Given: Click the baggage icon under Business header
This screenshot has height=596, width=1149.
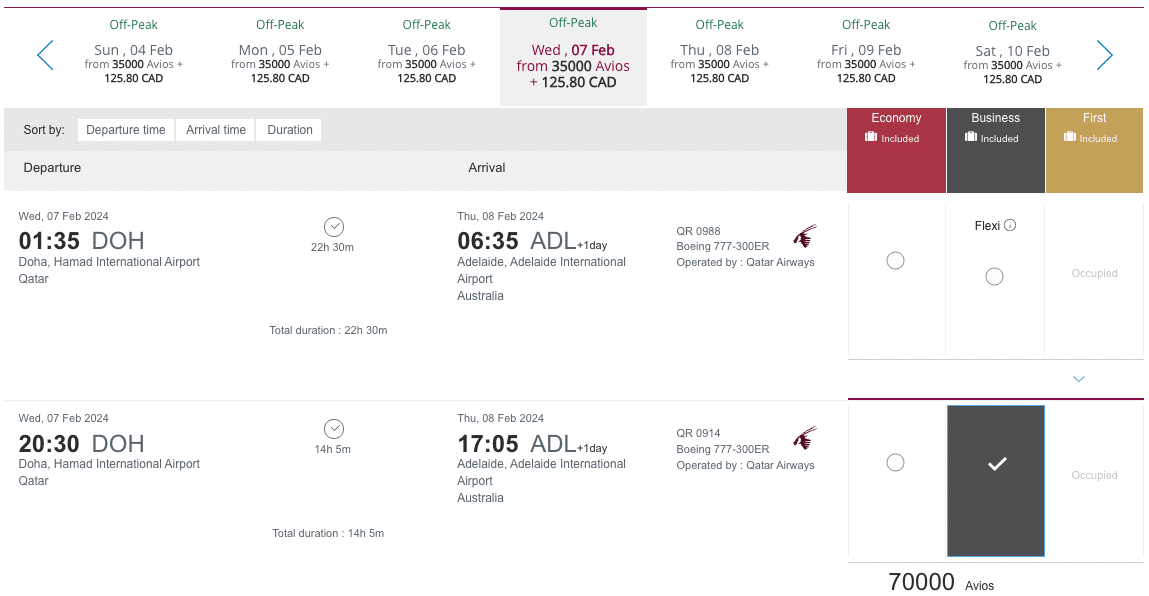Looking at the screenshot, I should point(970,138).
